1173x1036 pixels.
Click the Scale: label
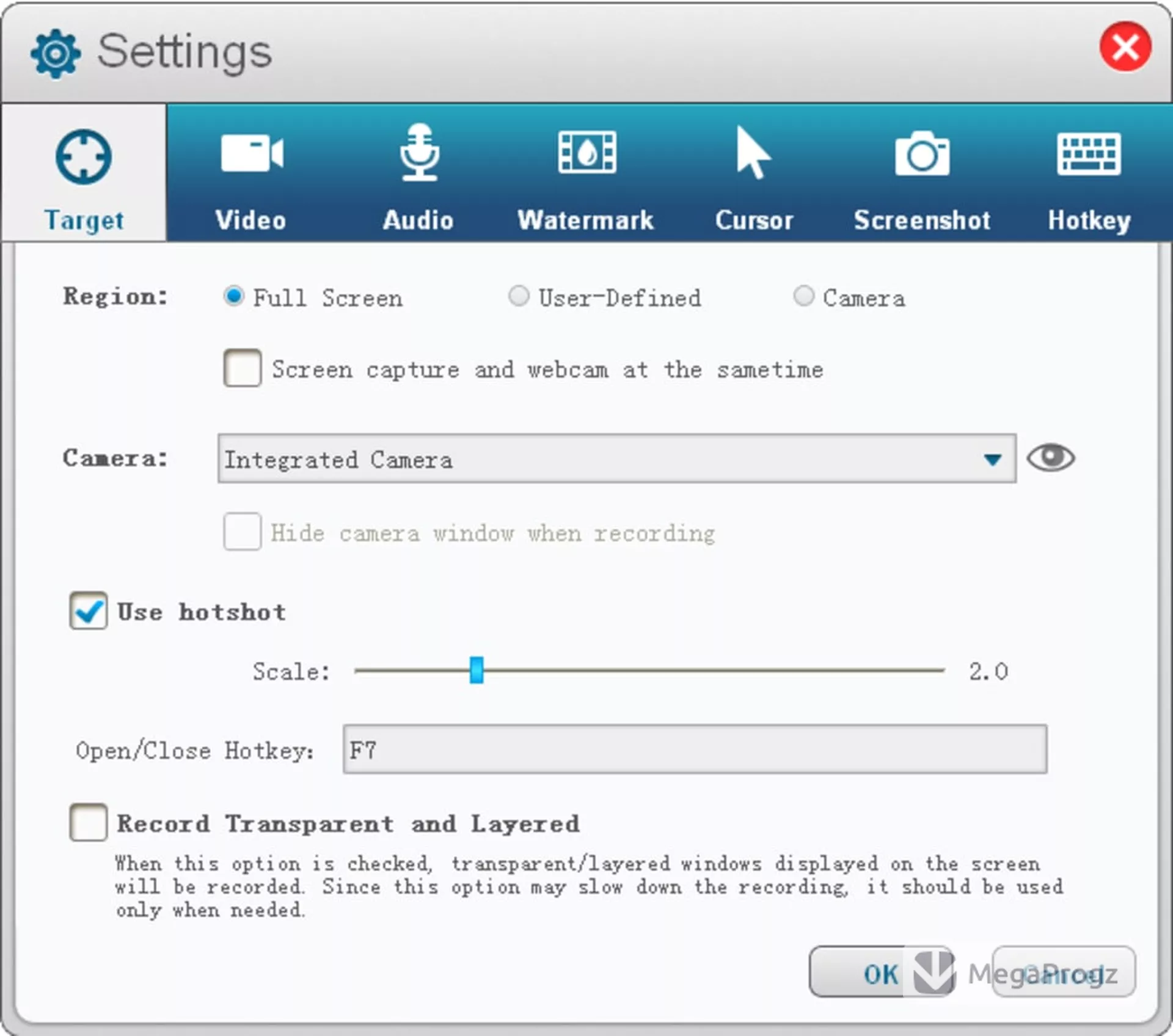(x=291, y=671)
